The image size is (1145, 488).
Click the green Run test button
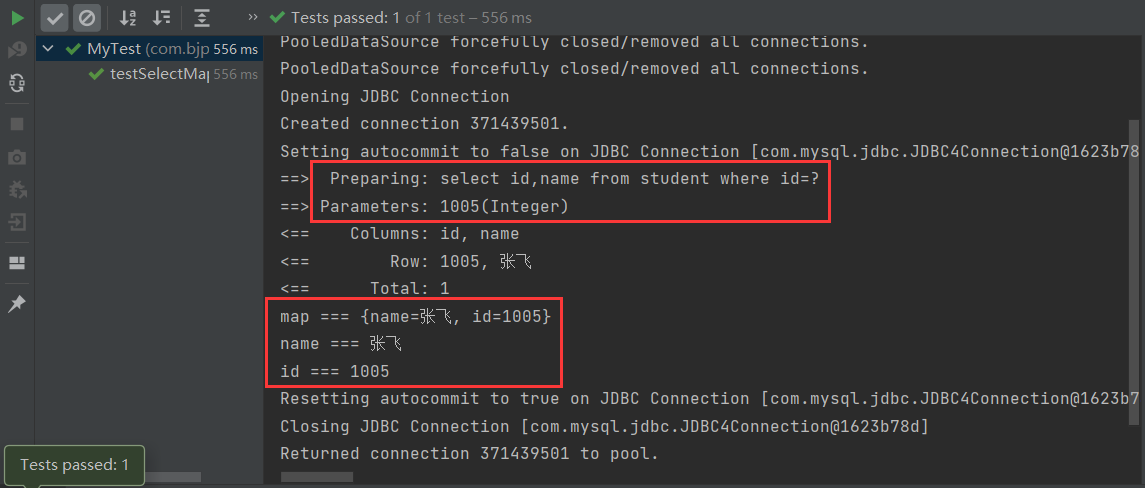coord(17,17)
